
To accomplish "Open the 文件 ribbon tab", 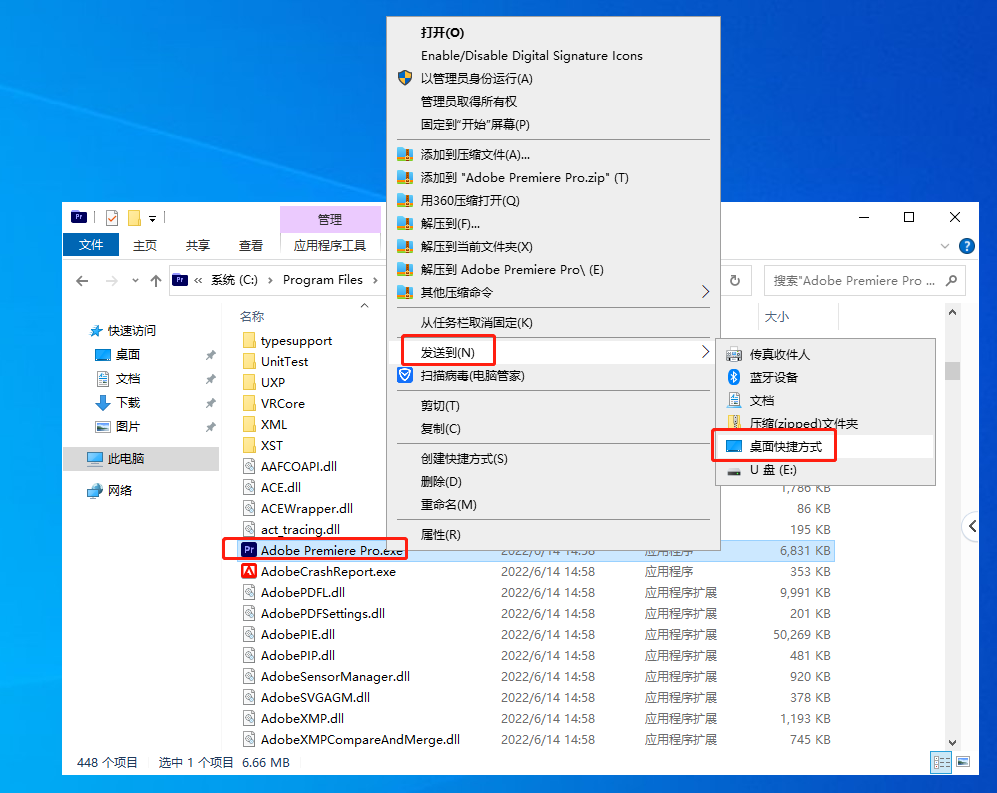I will coord(91,245).
